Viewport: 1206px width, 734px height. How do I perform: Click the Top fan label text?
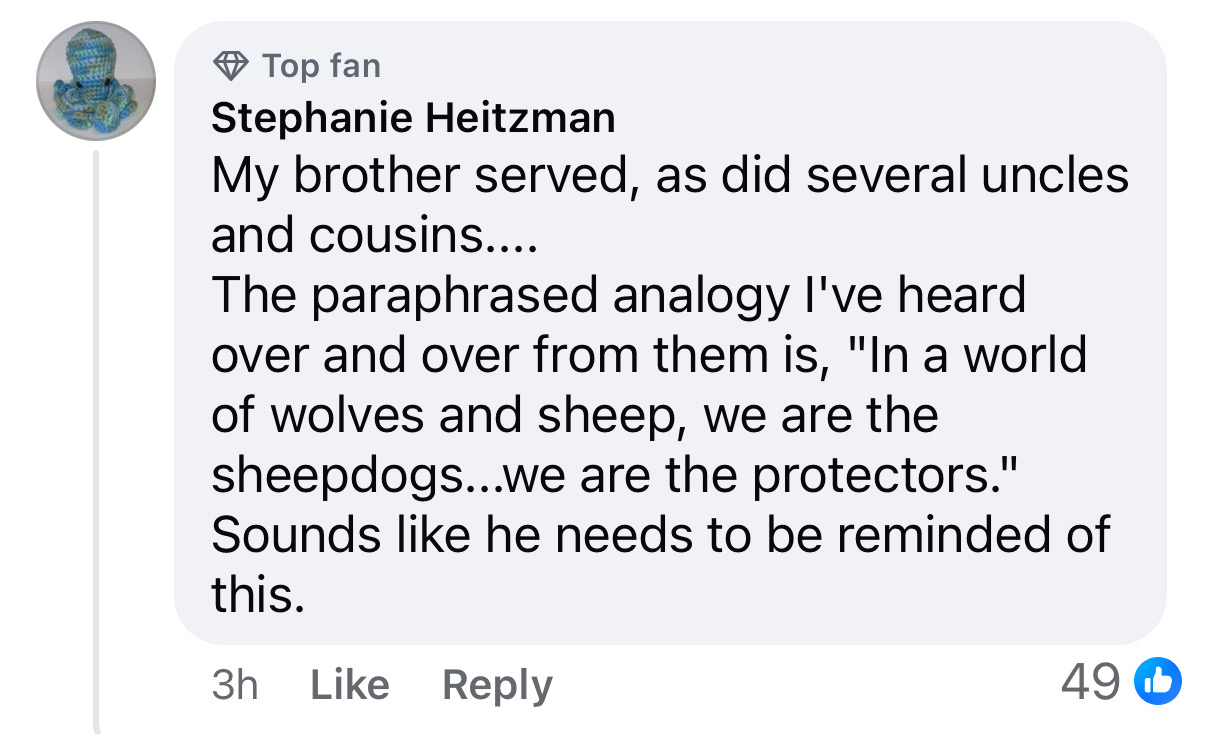[x=321, y=66]
